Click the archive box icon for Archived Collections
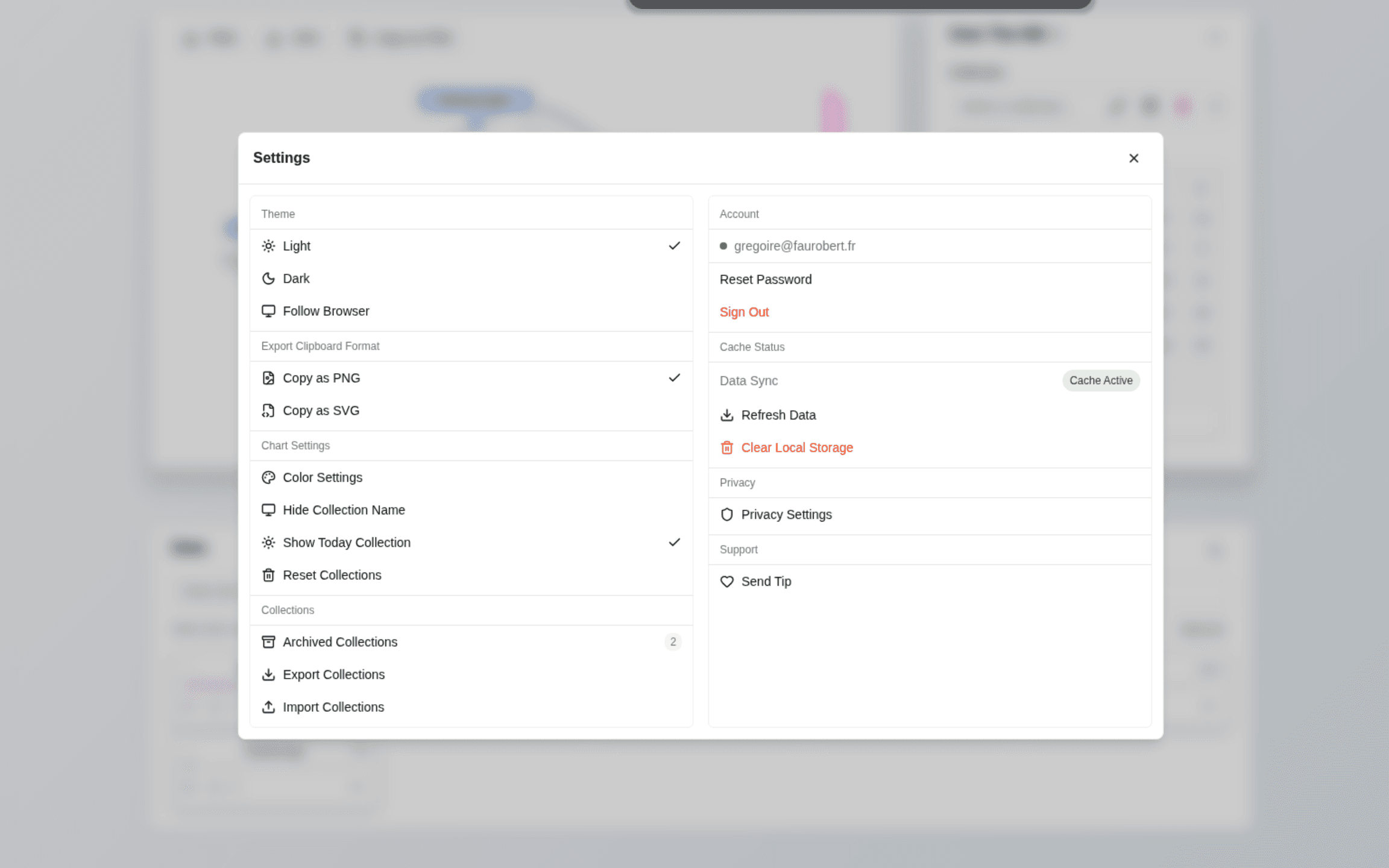Image resolution: width=1389 pixels, height=868 pixels. [x=268, y=642]
